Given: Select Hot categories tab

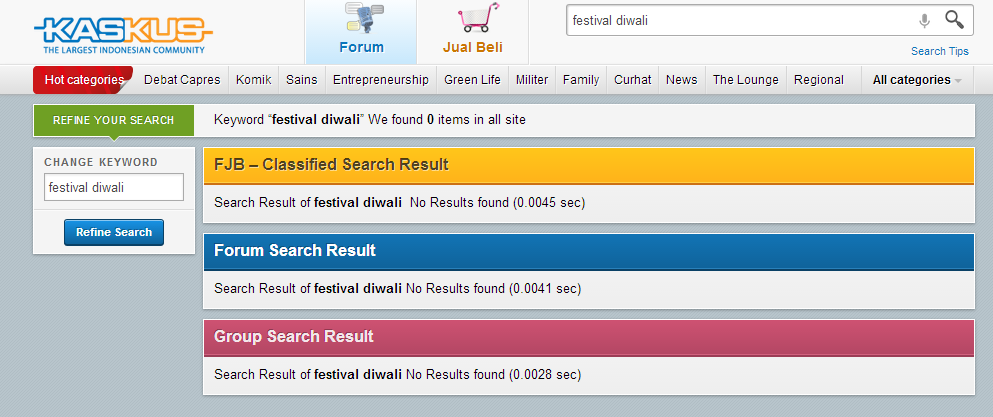Looking at the screenshot, I should 83,80.
